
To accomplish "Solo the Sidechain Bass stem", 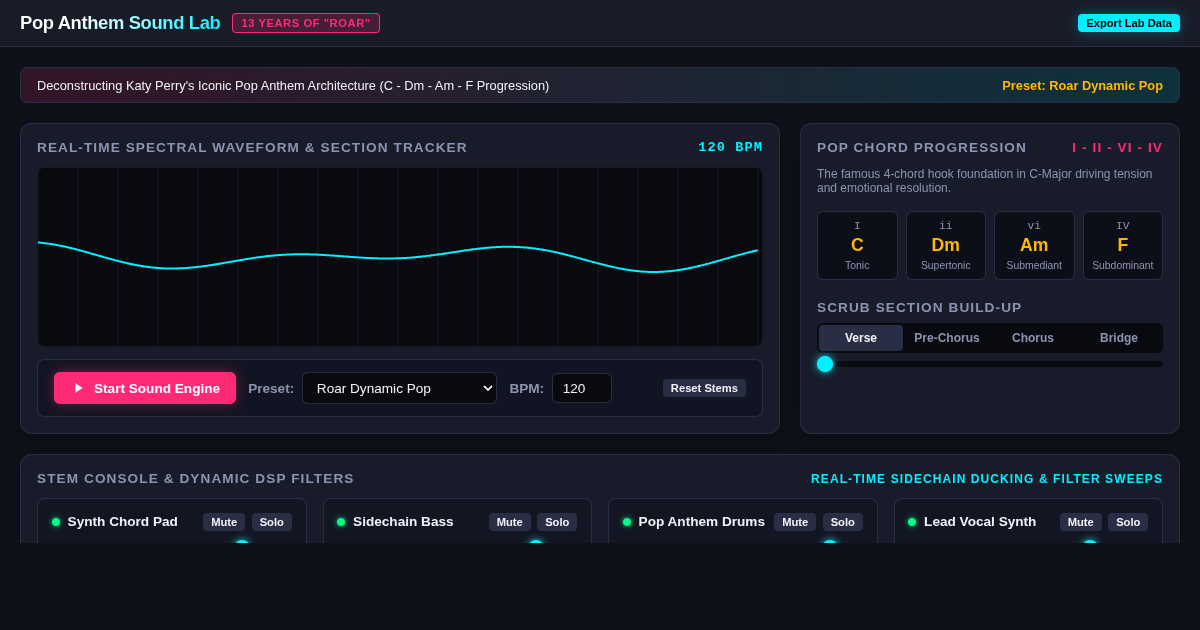I will 557,522.
